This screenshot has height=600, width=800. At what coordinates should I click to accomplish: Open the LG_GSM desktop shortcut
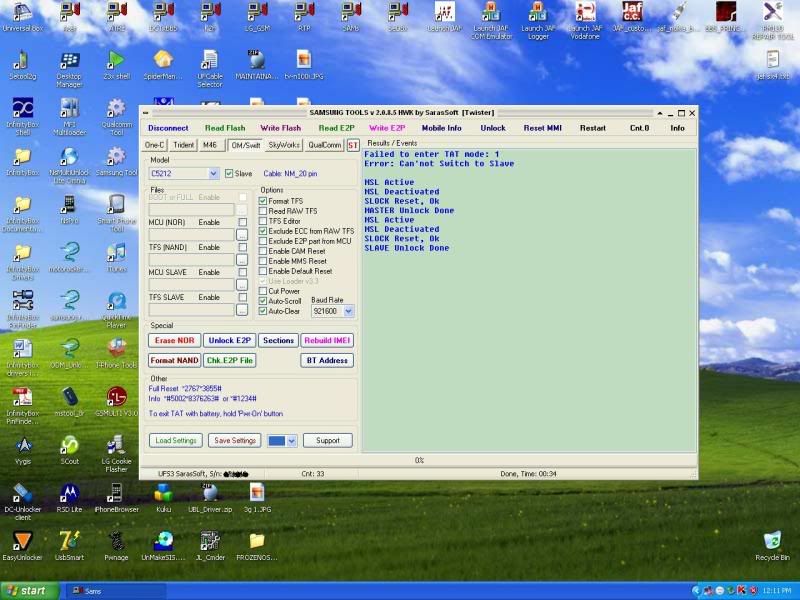point(257,16)
